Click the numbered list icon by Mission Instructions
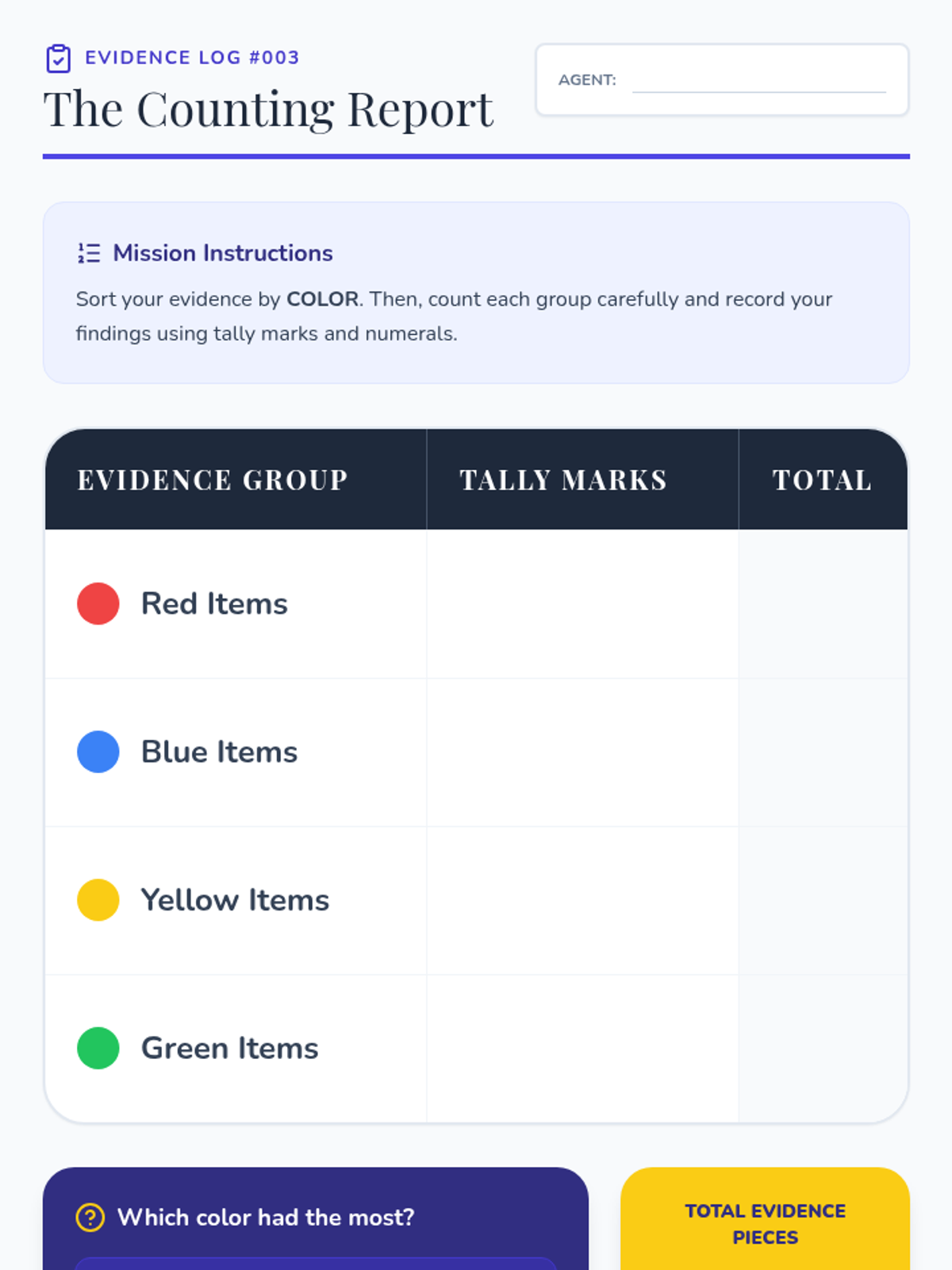 click(x=89, y=253)
